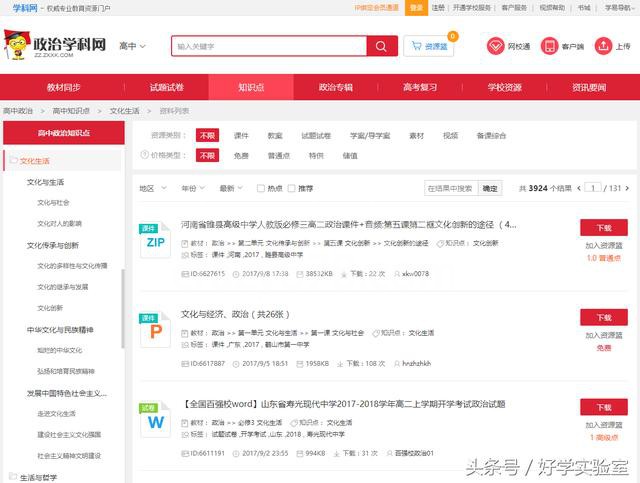Screen dimensions: 640x483
Task: Expand the 年份 year dropdown
Action: [x=192, y=188]
